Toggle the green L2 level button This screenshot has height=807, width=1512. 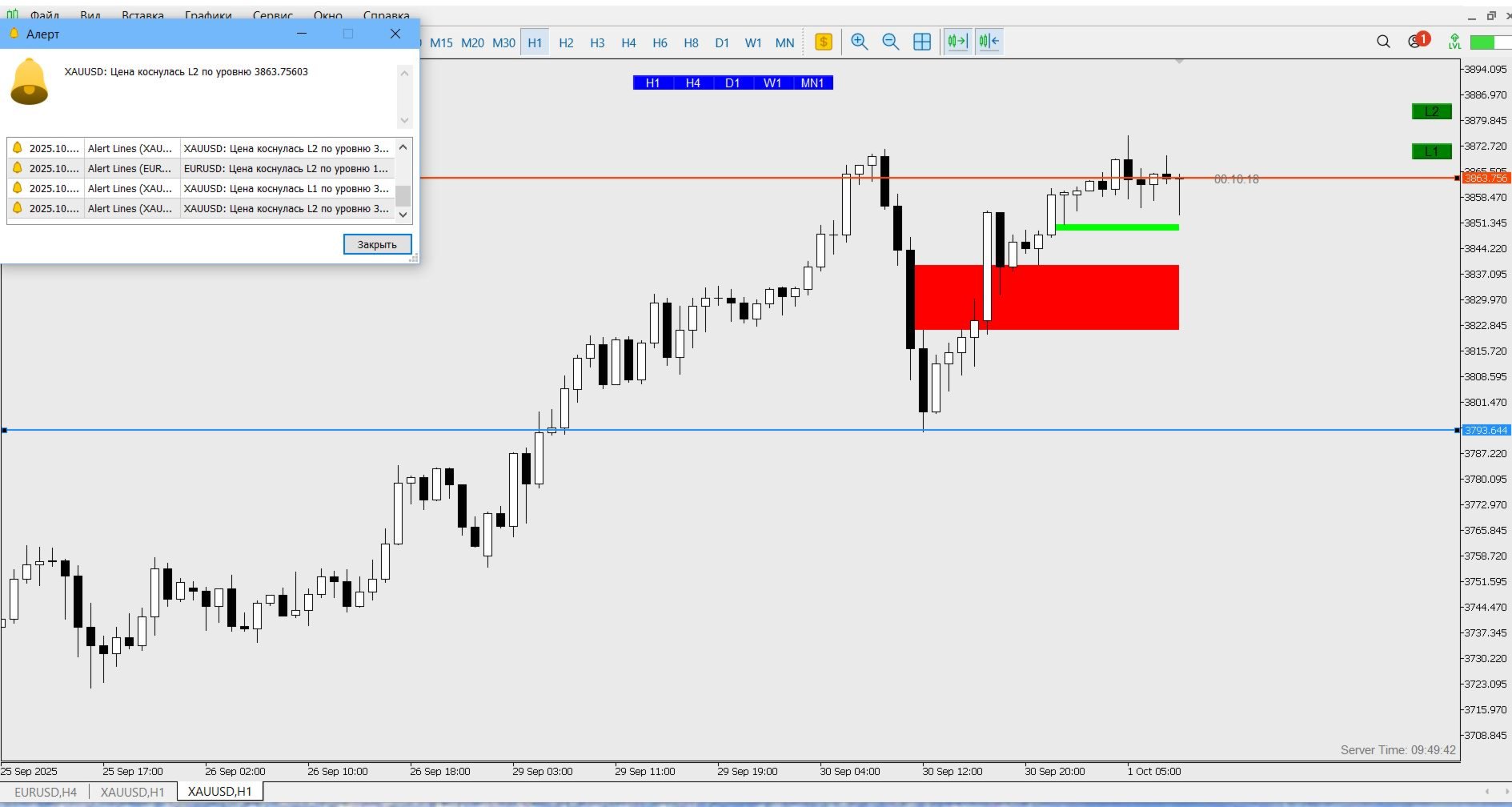pyautogui.click(x=1432, y=111)
